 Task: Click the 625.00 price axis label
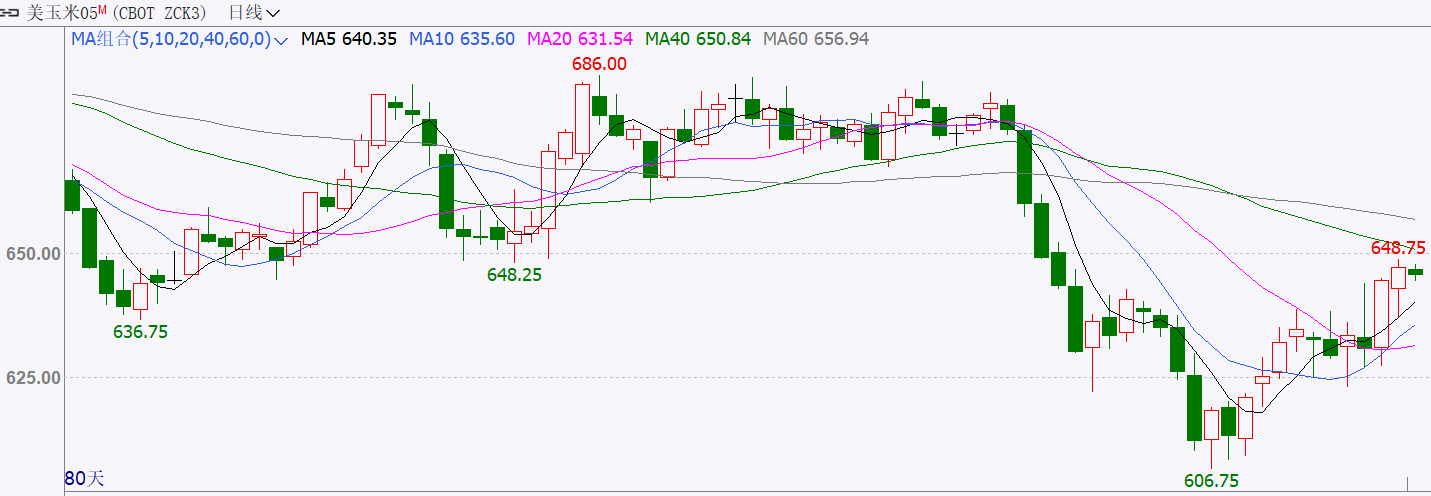(31, 378)
